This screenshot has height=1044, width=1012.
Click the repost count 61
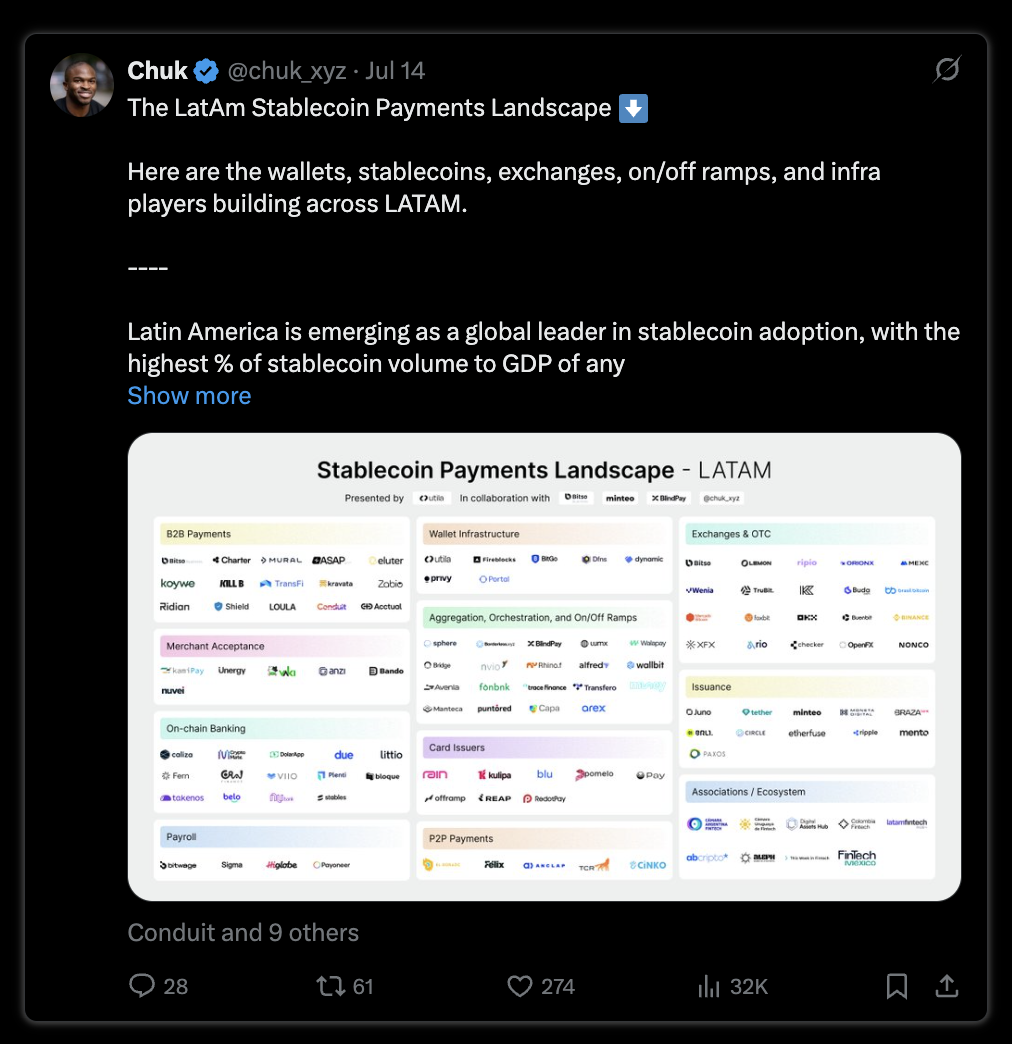click(363, 986)
